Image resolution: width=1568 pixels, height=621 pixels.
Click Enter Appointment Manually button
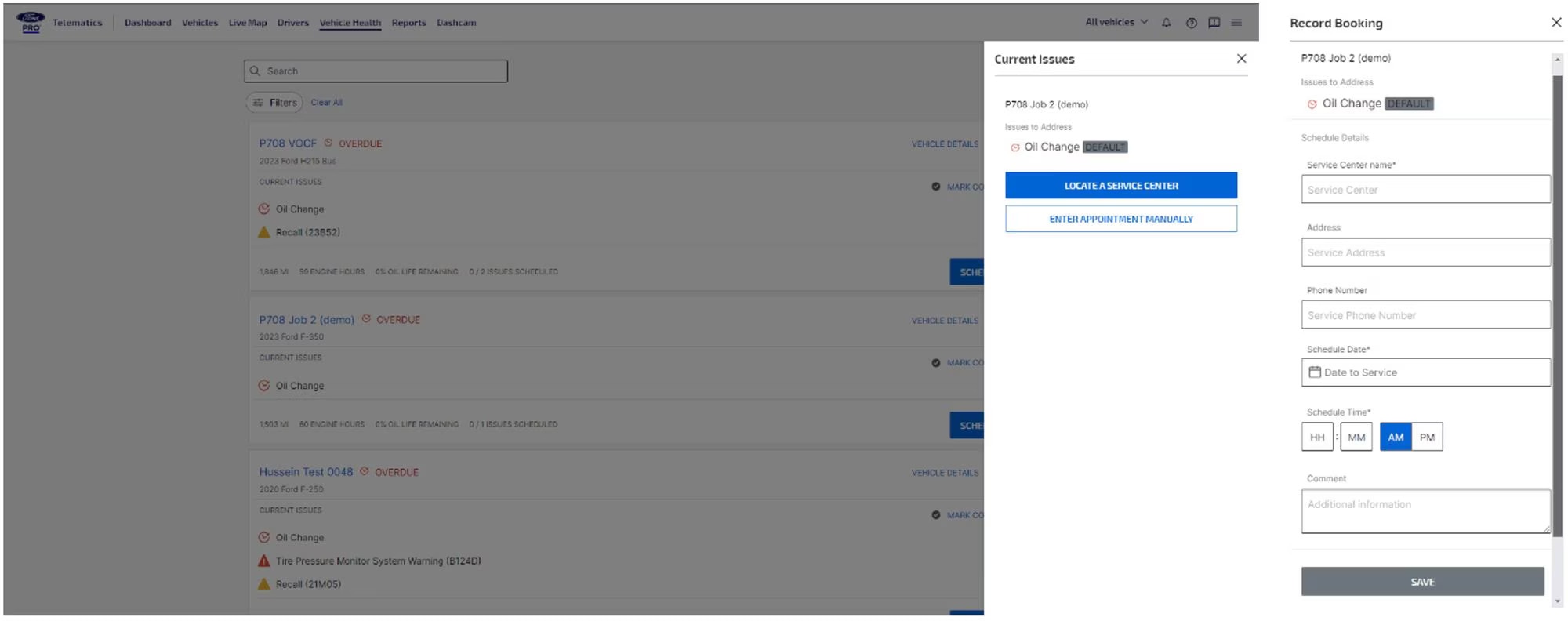click(x=1121, y=219)
